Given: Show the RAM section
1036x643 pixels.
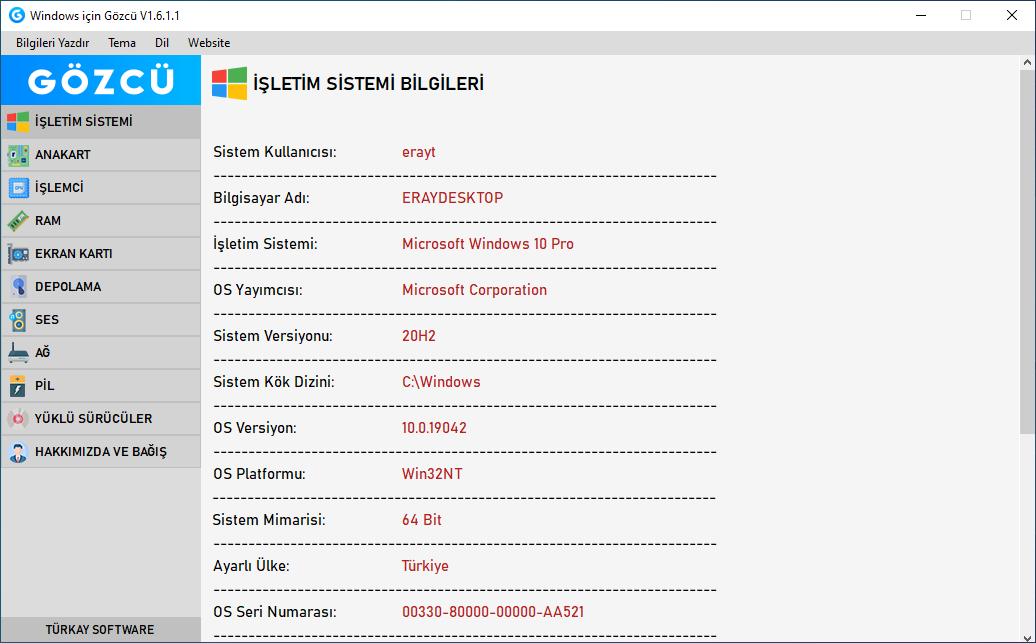Looking at the screenshot, I should [x=100, y=221].
